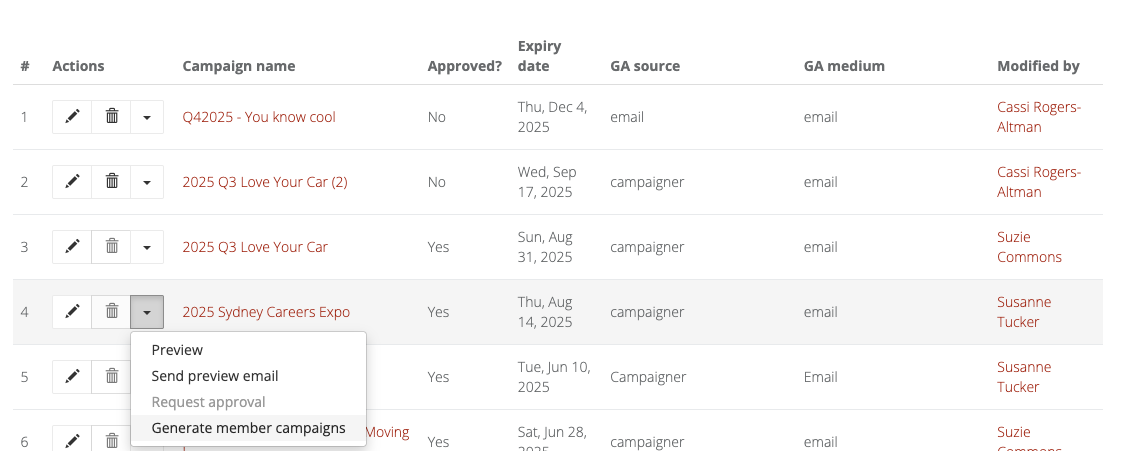Edit the 2025 Sydney Careers Expo campaign
This screenshot has width=1127, height=451.
coord(72,312)
